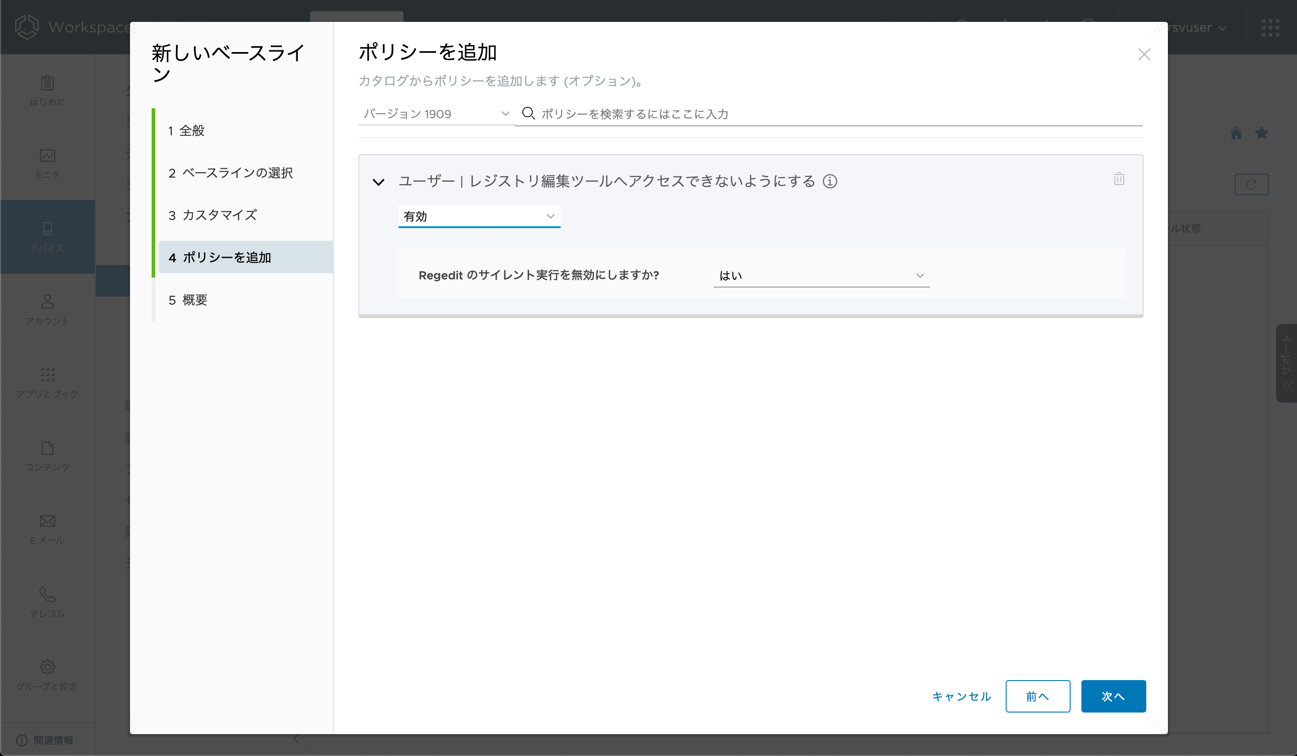Click 関連情報 at the bottom left
This screenshot has height=756, width=1297.
coord(44,741)
